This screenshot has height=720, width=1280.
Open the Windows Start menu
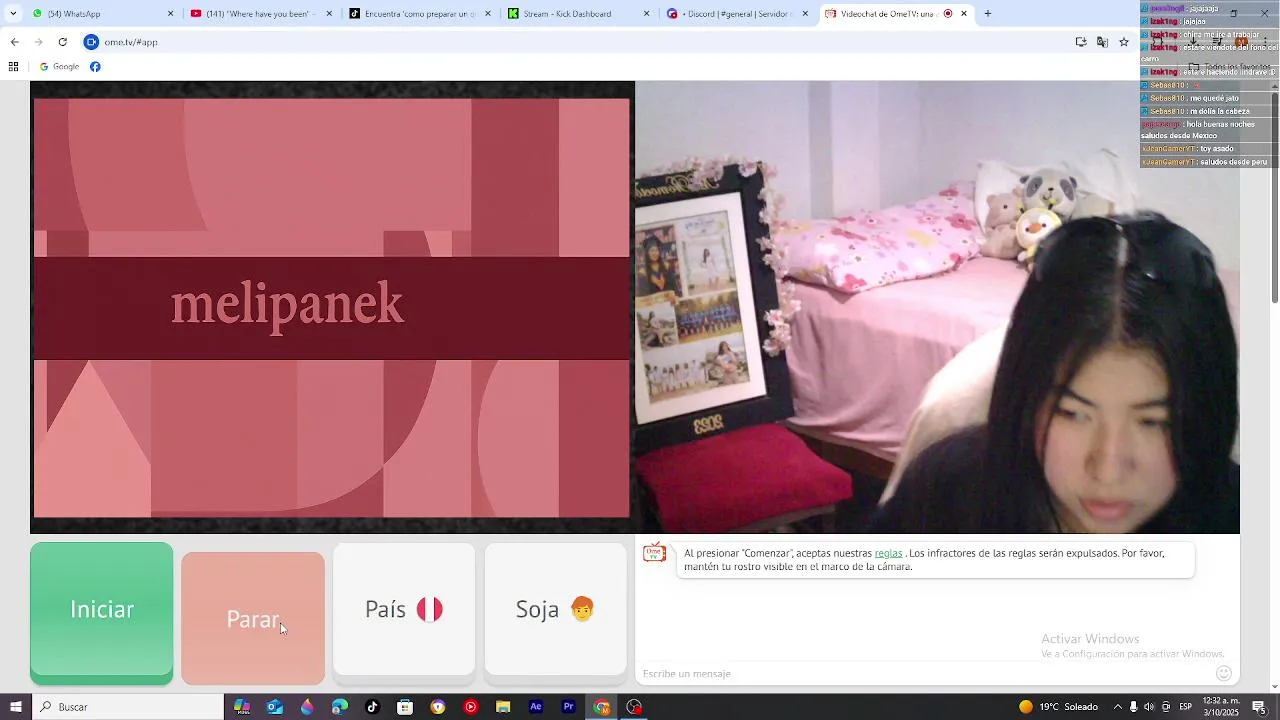[x=15, y=707]
